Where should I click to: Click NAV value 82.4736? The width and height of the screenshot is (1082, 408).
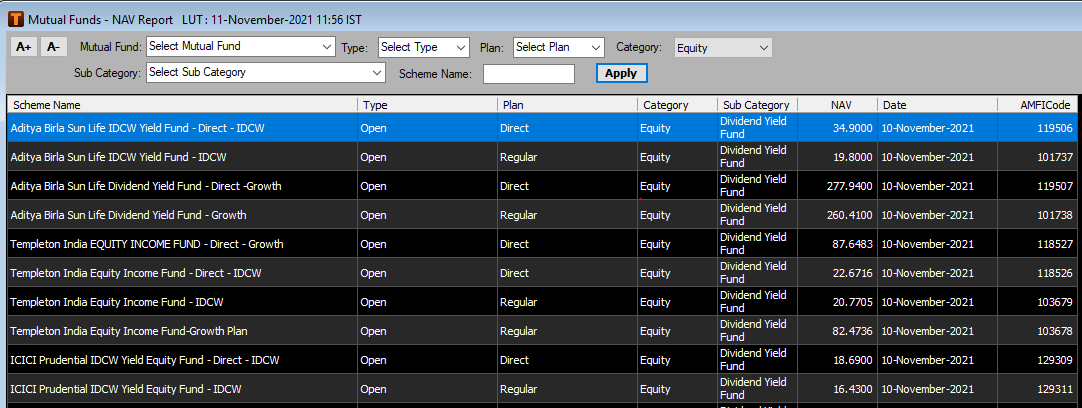[x=852, y=331]
